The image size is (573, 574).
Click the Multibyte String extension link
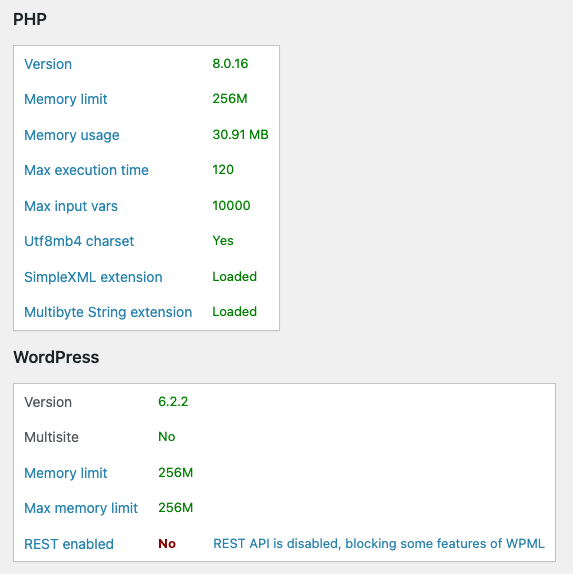(x=108, y=312)
